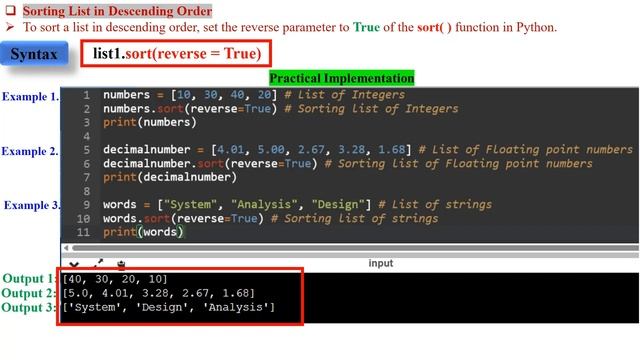Click the green "Practical Implementation" label
This screenshot has height=360, width=640.
coord(342,78)
